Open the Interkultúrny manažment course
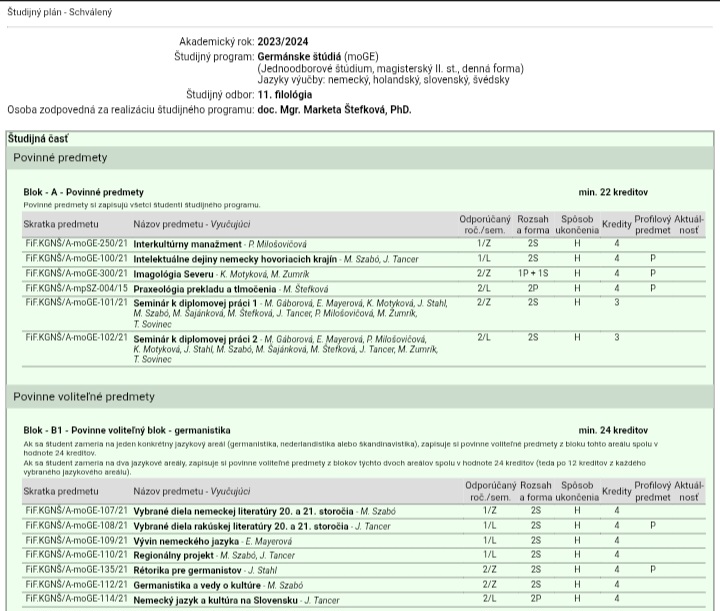The height and width of the screenshot is (611, 720). (x=188, y=244)
